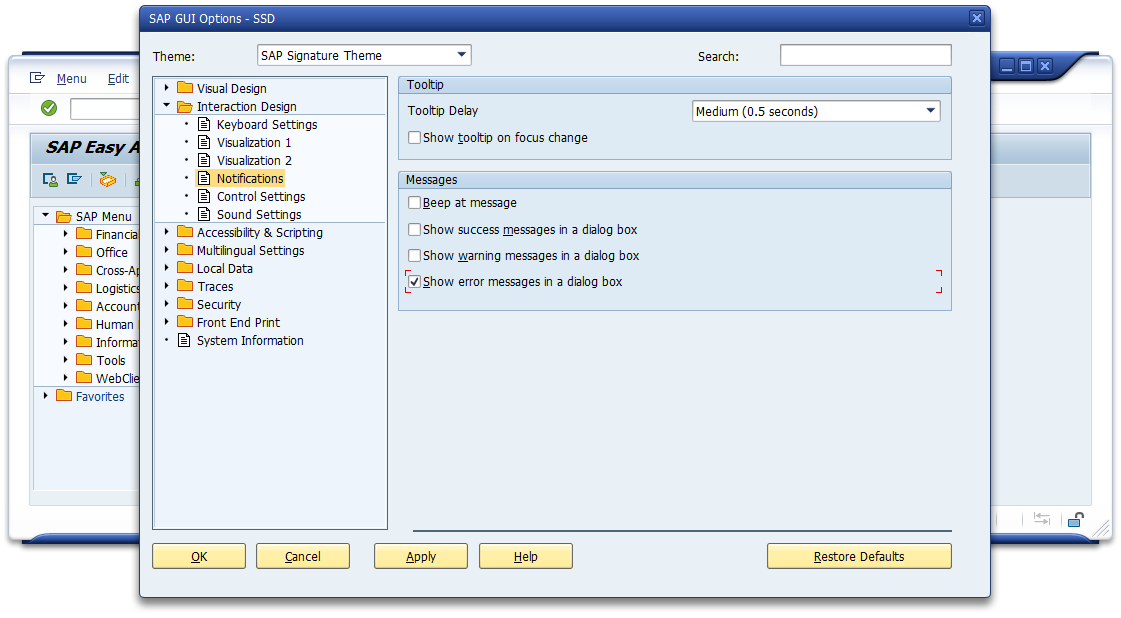Close the SAP GUI Options dialog

[x=977, y=18]
